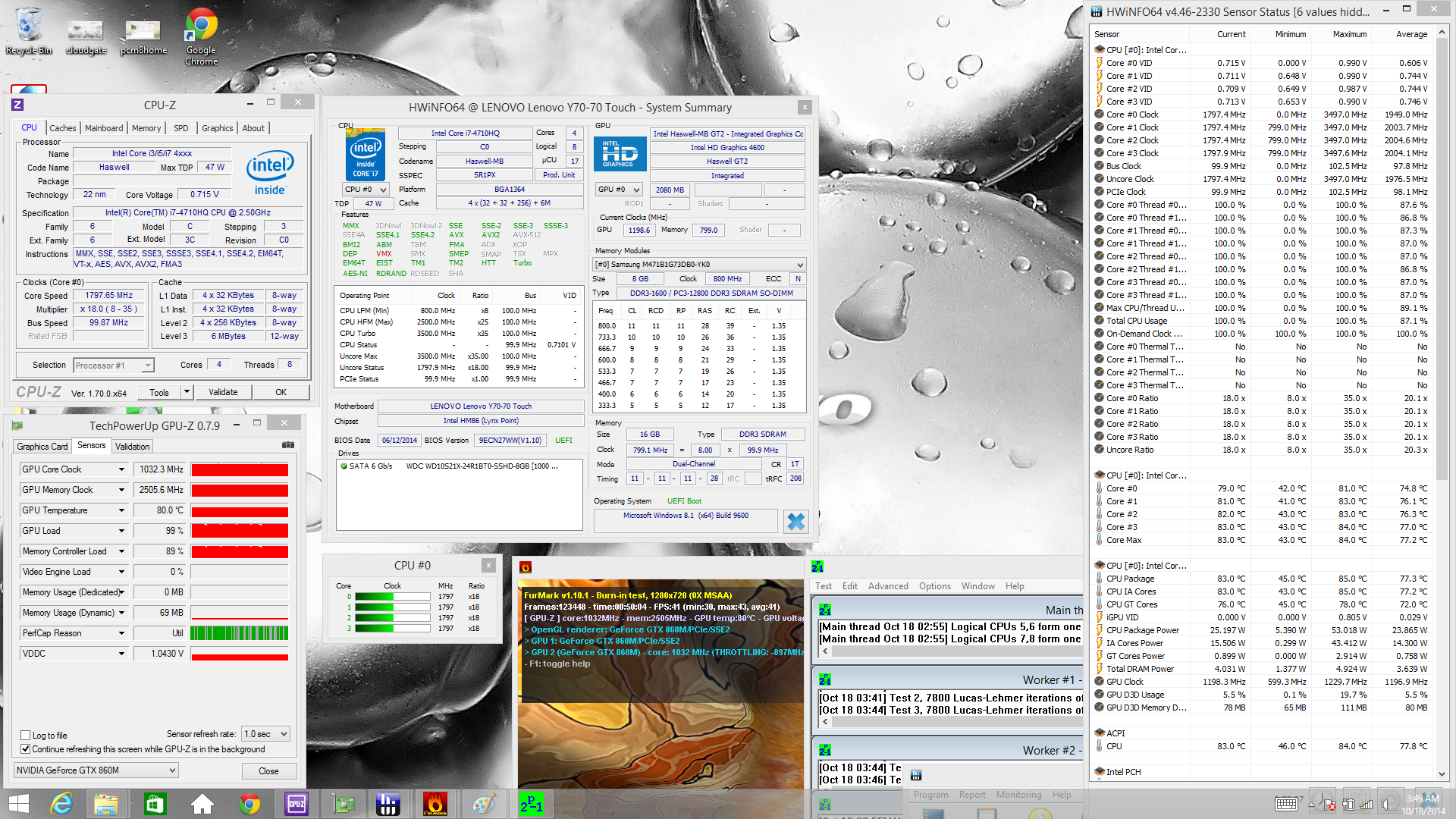Click the Validate button in CPU-Z
The width and height of the screenshot is (1456, 819).
tap(223, 392)
